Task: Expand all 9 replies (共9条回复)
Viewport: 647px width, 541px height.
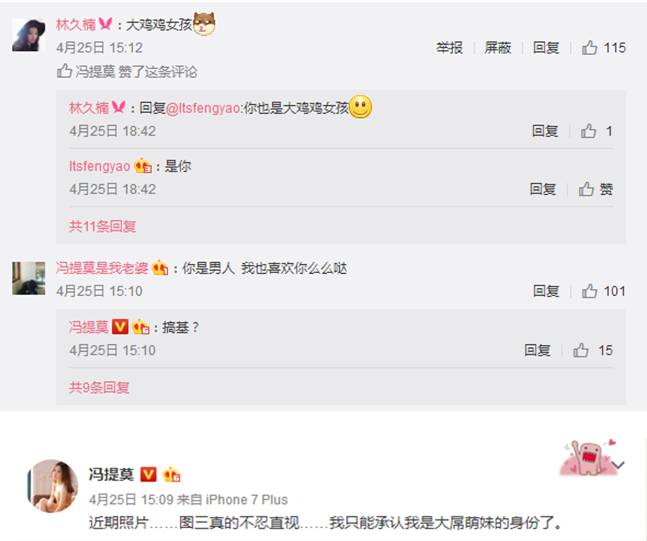Action: tap(99, 387)
